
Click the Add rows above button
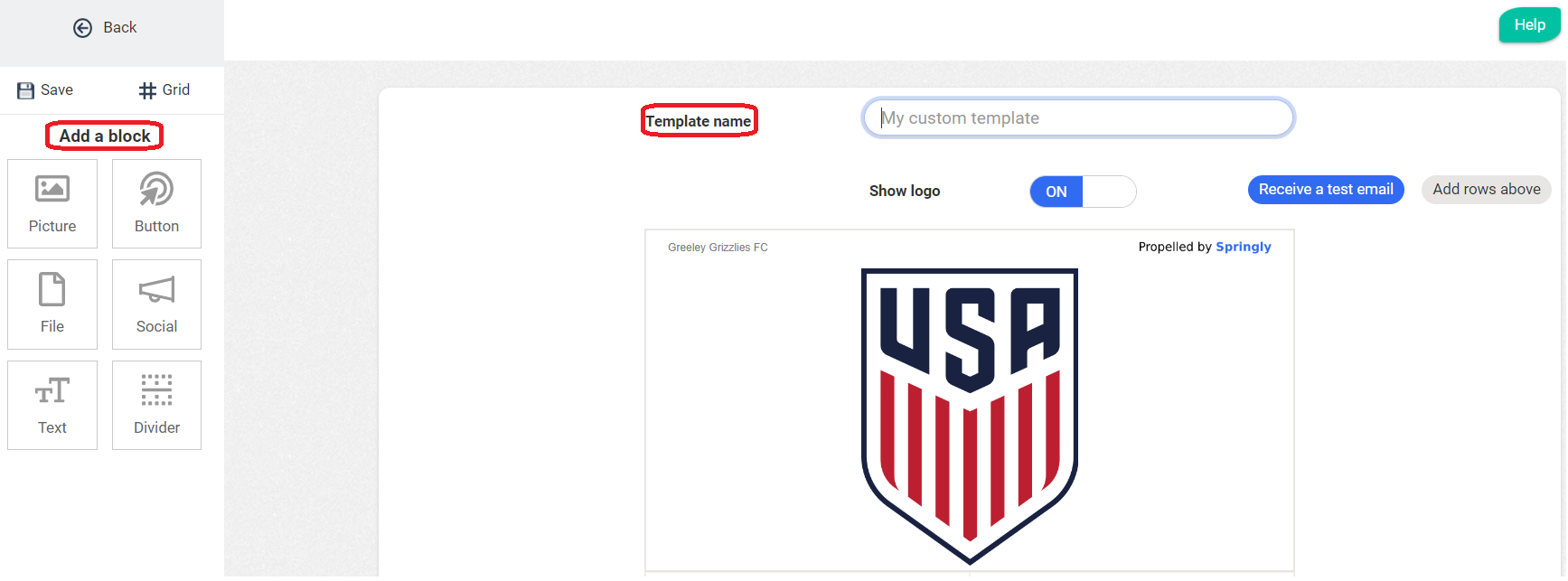point(1486,190)
